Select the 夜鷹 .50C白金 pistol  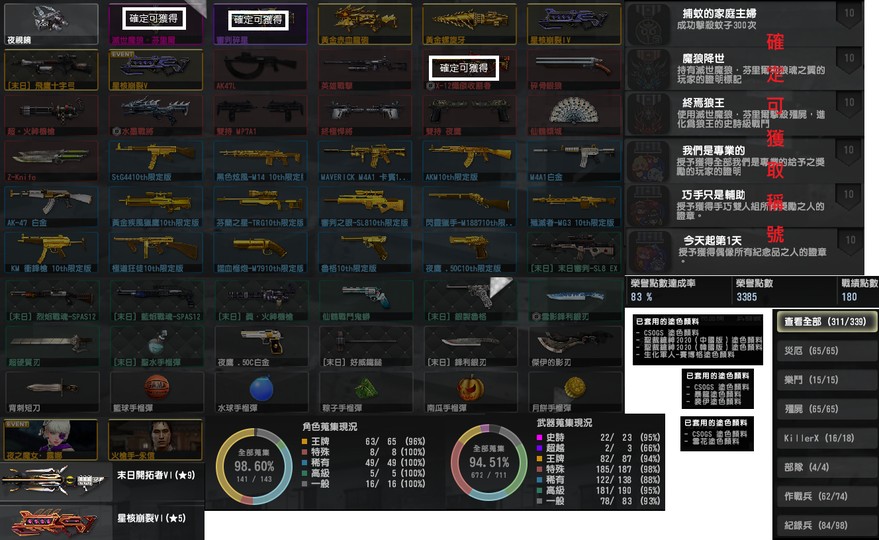pos(260,347)
